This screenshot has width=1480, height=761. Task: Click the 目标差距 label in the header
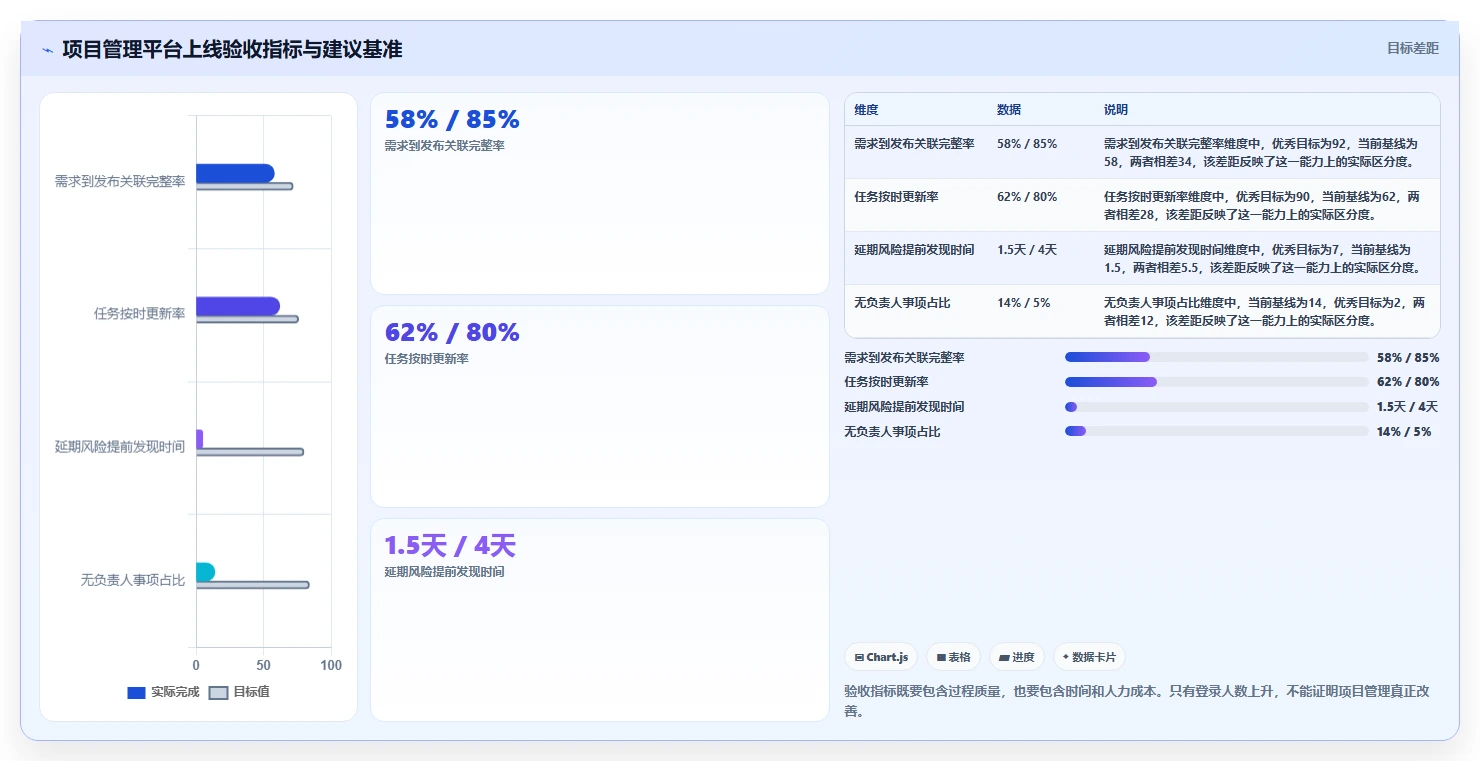coord(1413,48)
